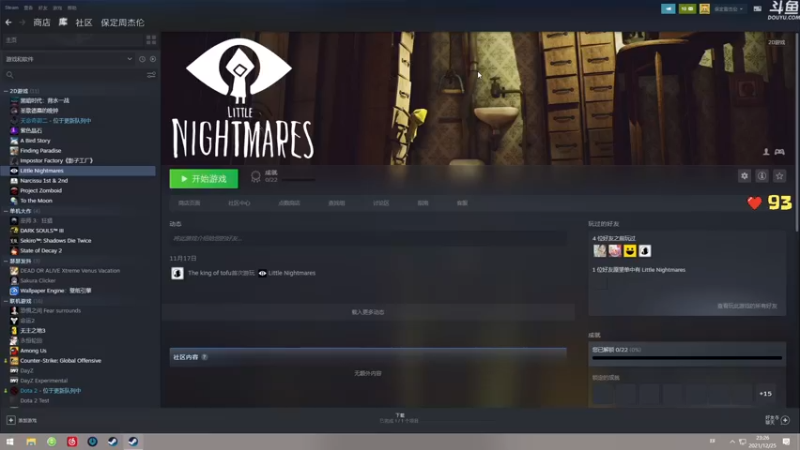This screenshot has height=450, width=800.
Task: Open the 商店 store tab
Action: coord(42,22)
